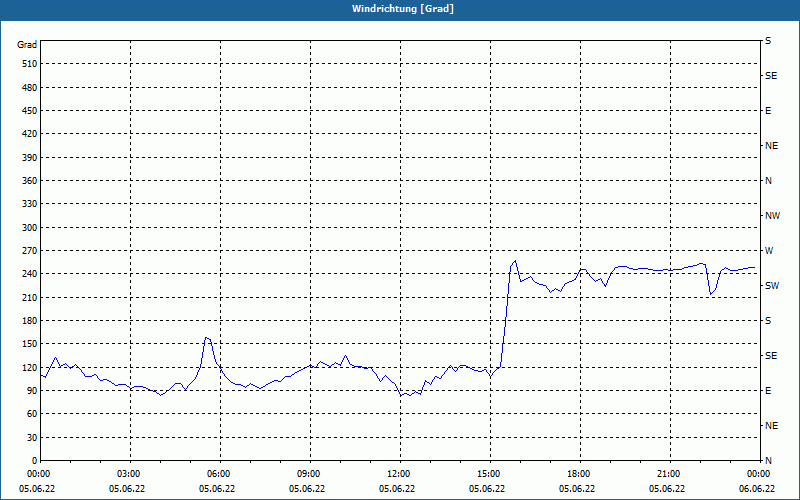Image resolution: width=800 pixels, height=500 pixels.
Task: Select the SW compass direction label
Action: coord(772,286)
